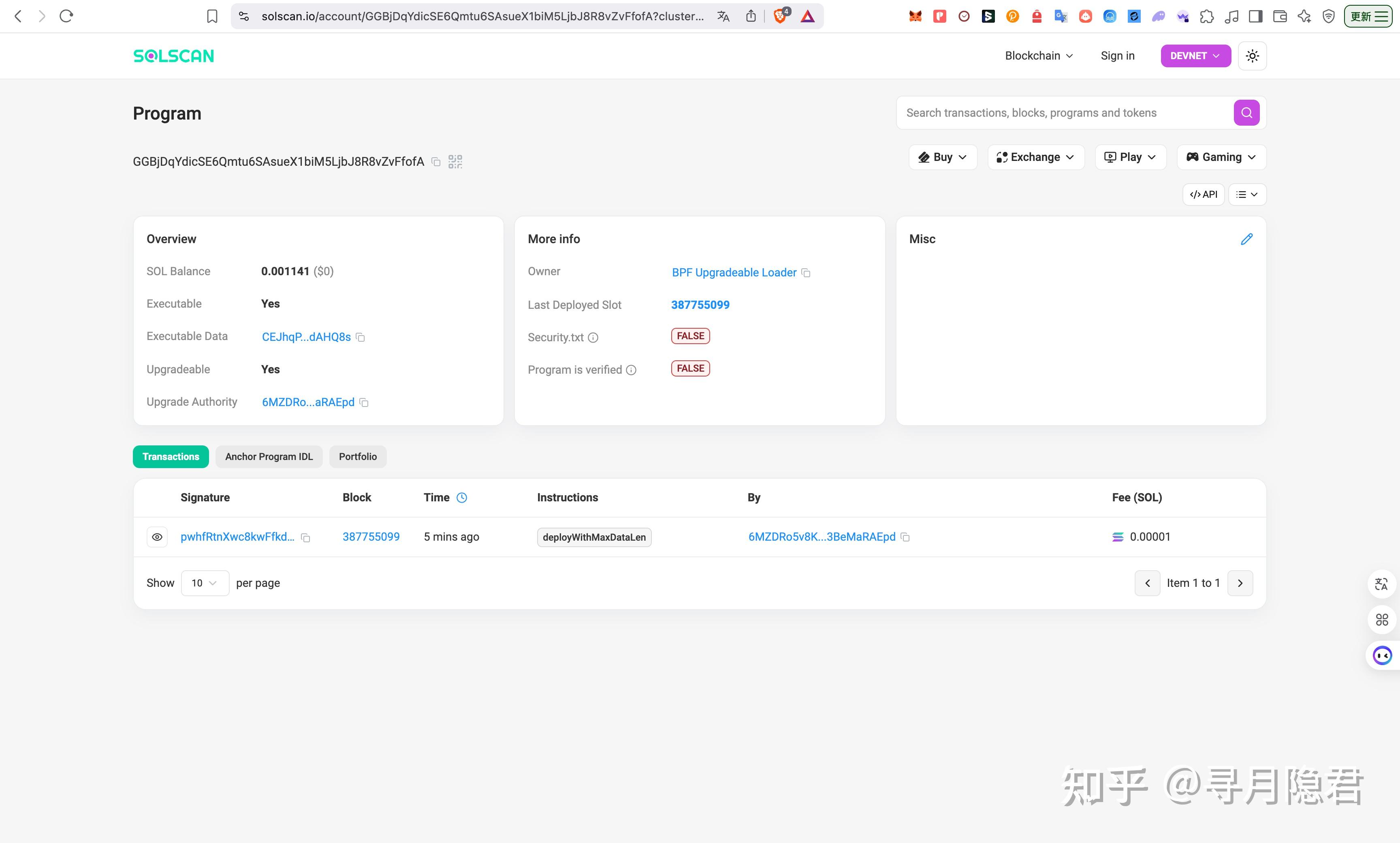Open Last Deployed Slot 387755099
The width and height of the screenshot is (1400, 843).
coord(700,305)
